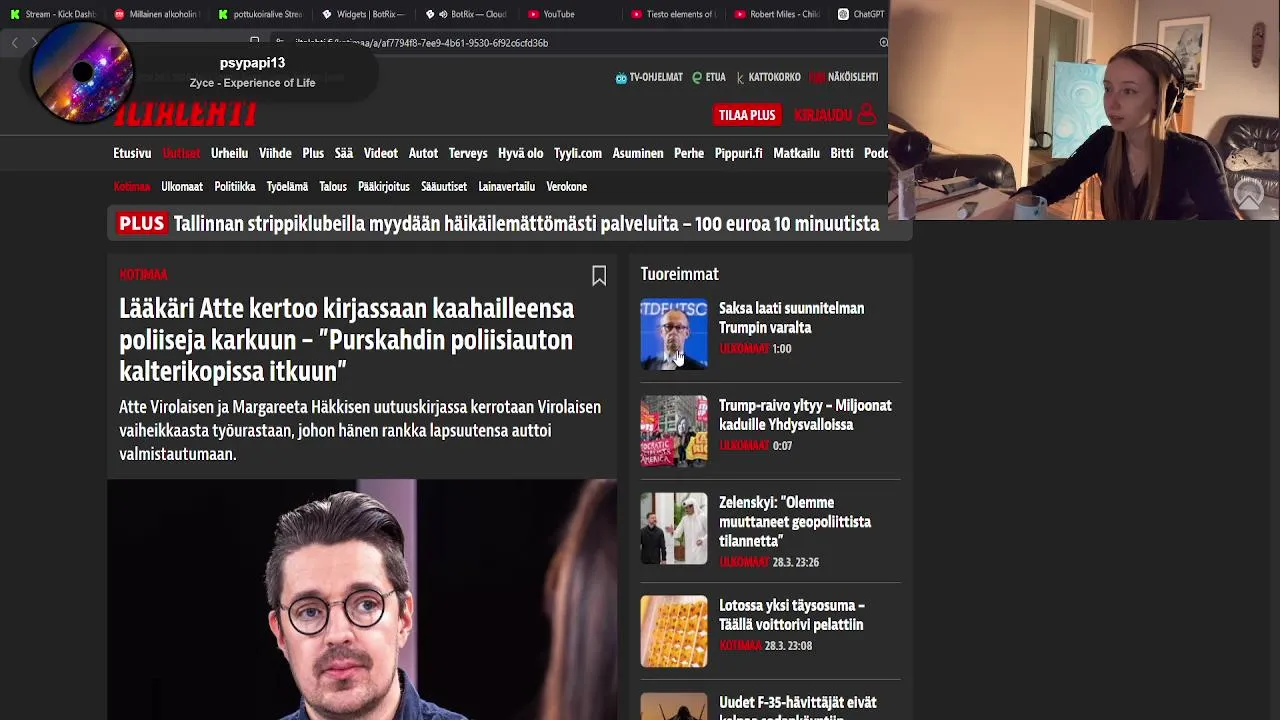Select Politiikka subcategory
Image resolution: width=1280 pixels, height=720 pixels.
pyautogui.click(x=235, y=187)
